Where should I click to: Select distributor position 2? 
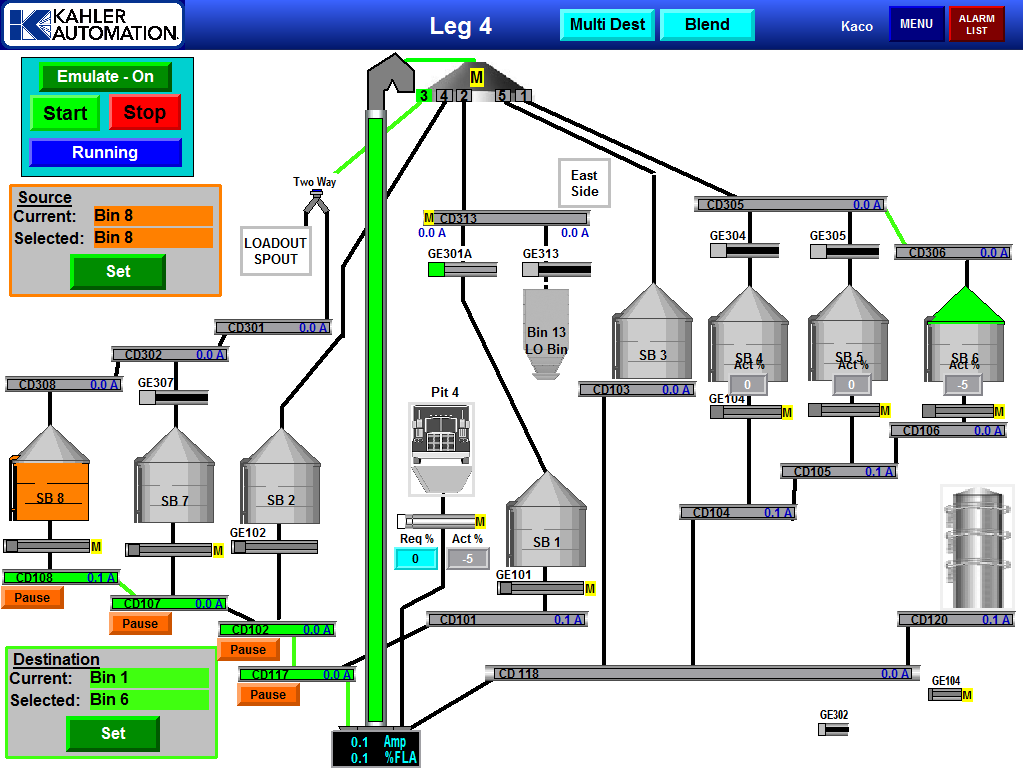[464, 96]
